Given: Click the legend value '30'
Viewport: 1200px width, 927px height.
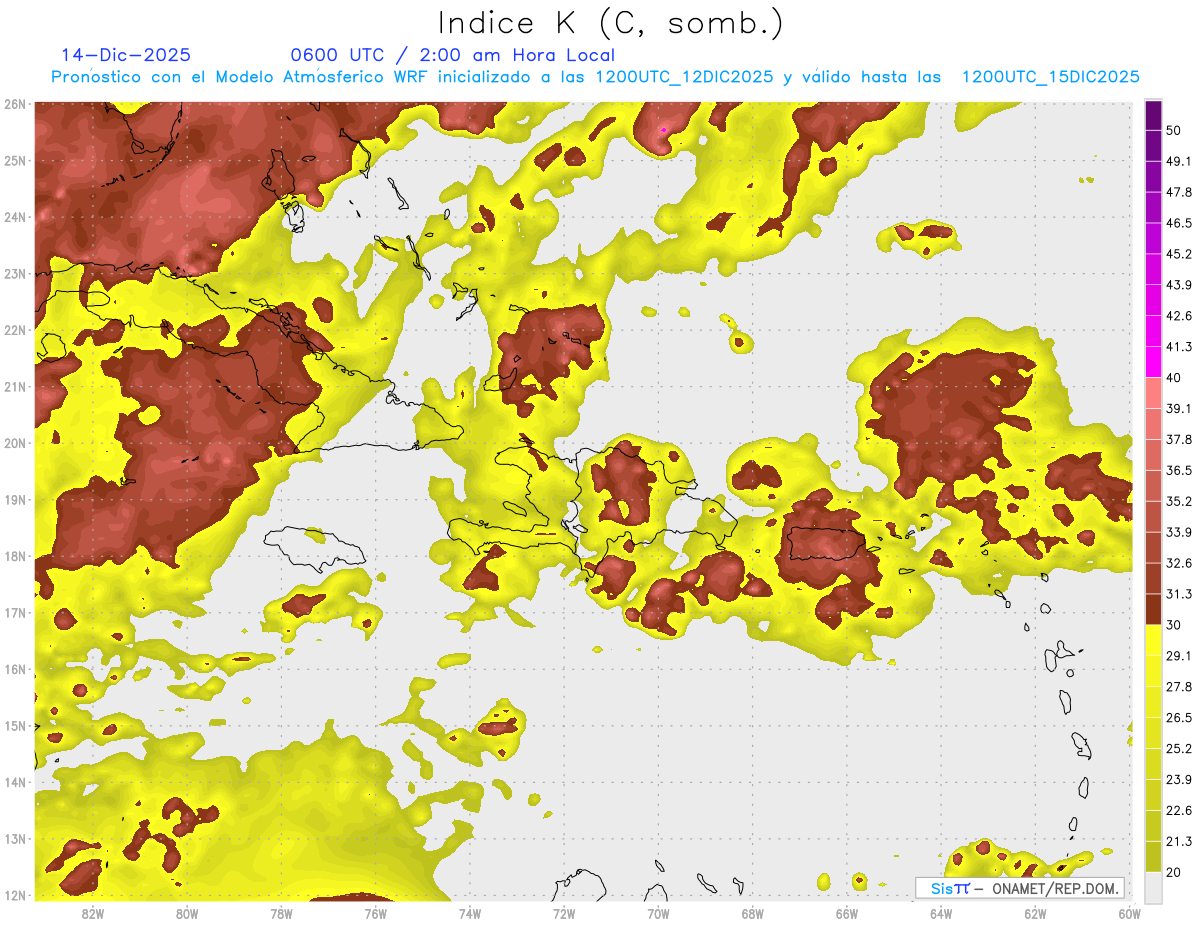Looking at the screenshot, I should coord(1175,625).
